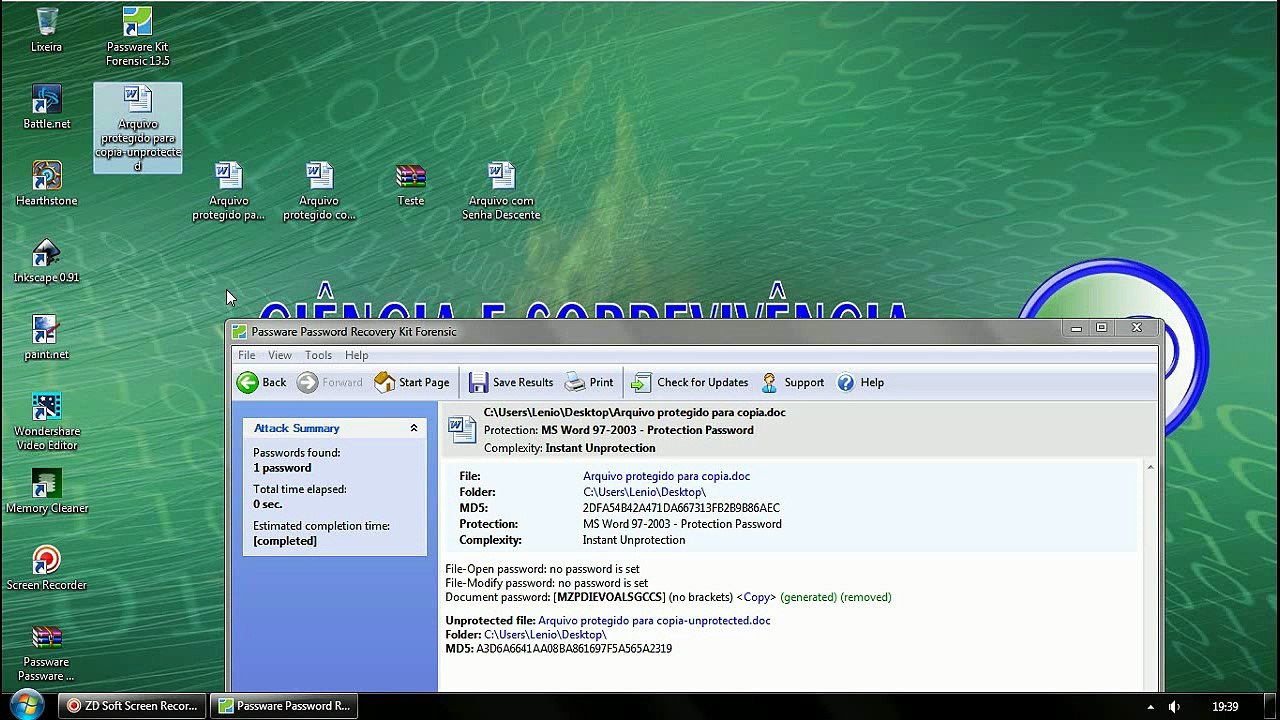Select the Wondershare Video Editor desktop icon

pos(47,422)
